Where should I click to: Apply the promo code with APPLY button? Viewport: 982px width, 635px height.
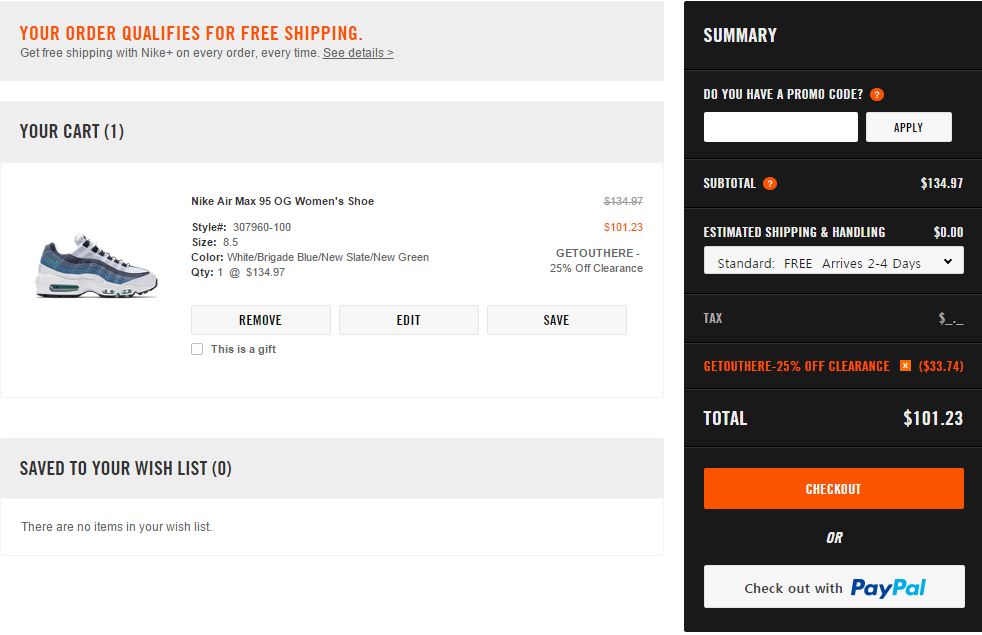908,127
